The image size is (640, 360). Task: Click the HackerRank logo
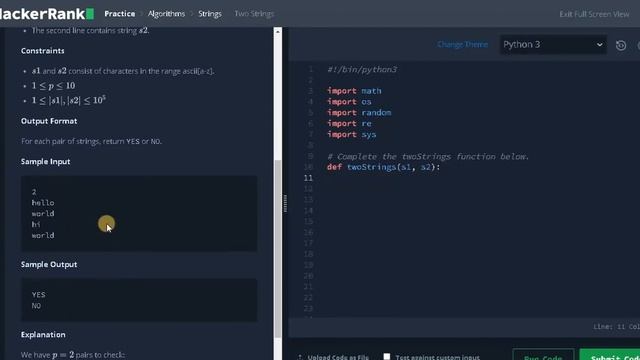47,14
